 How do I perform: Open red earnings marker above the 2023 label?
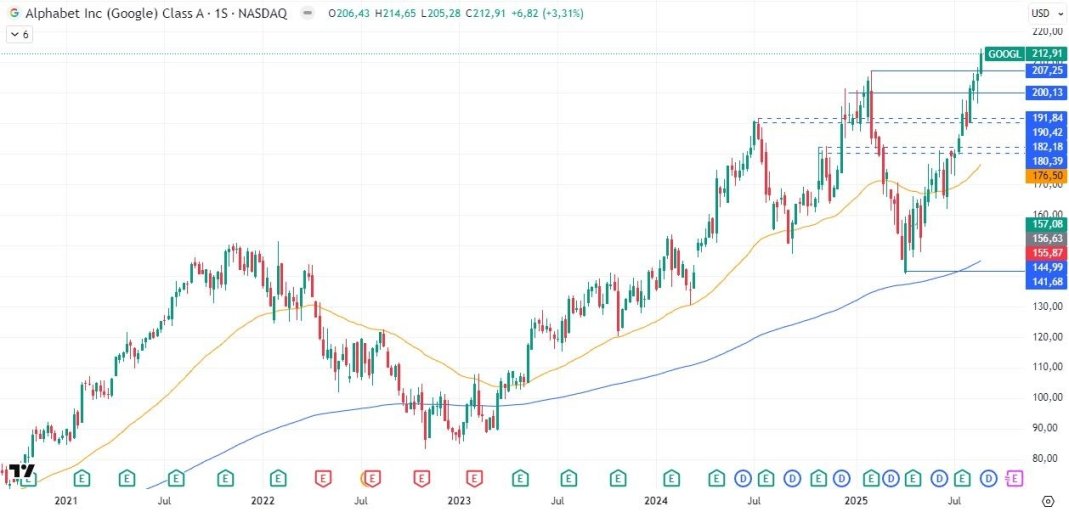point(475,479)
